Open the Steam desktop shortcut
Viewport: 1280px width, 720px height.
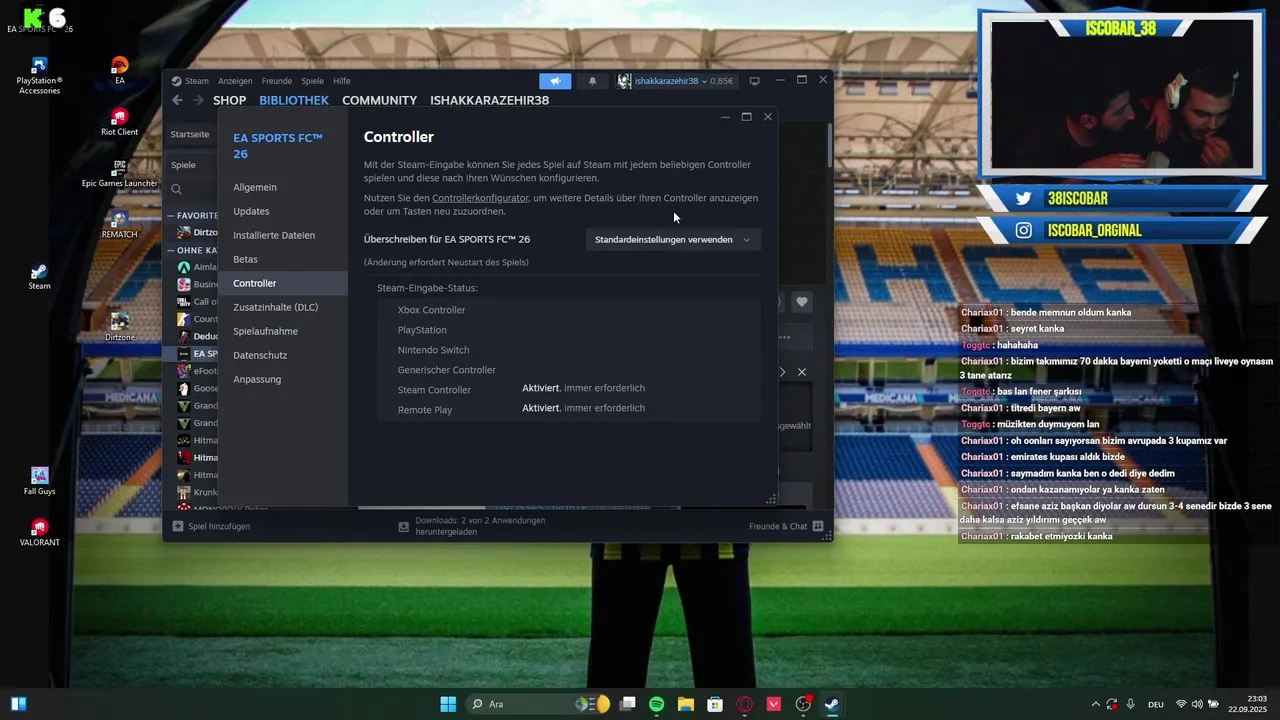tap(39, 277)
